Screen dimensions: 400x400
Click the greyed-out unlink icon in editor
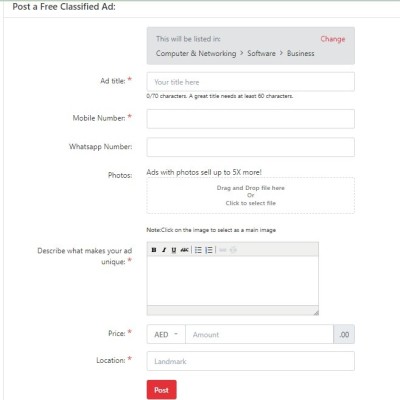[233, 250]
